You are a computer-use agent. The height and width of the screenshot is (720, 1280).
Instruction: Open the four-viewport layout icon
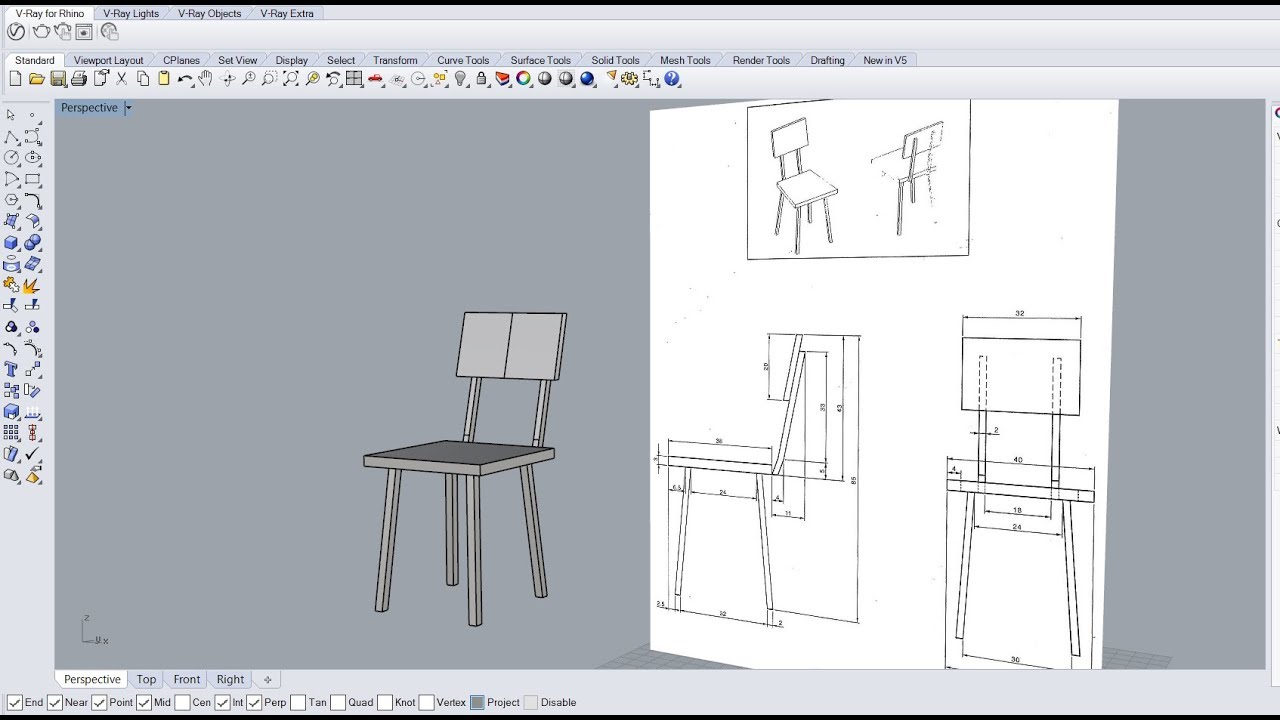pyautogui.click(x=354, y=78)
